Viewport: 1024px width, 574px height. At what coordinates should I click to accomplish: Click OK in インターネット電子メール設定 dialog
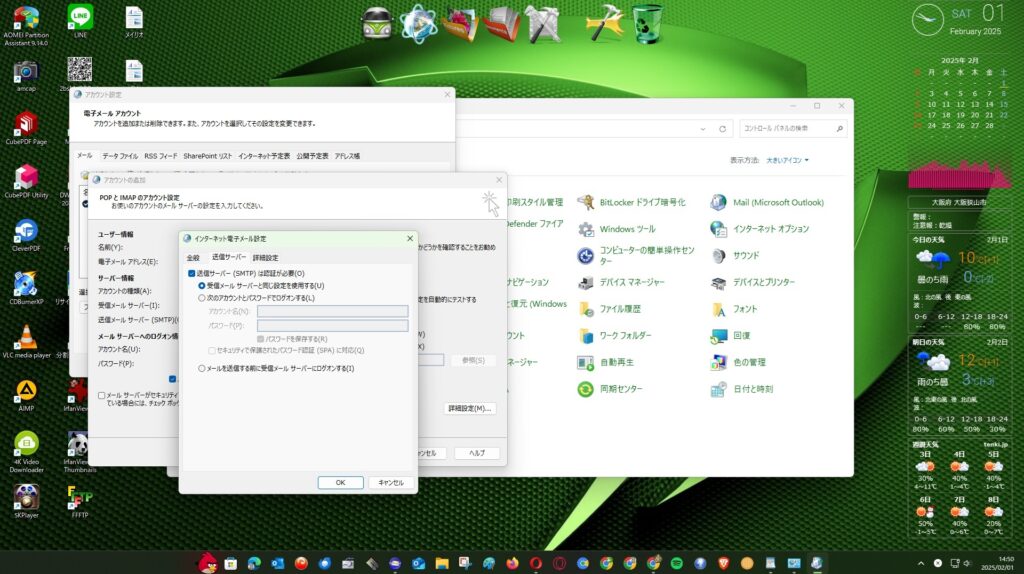click(340, 482)
